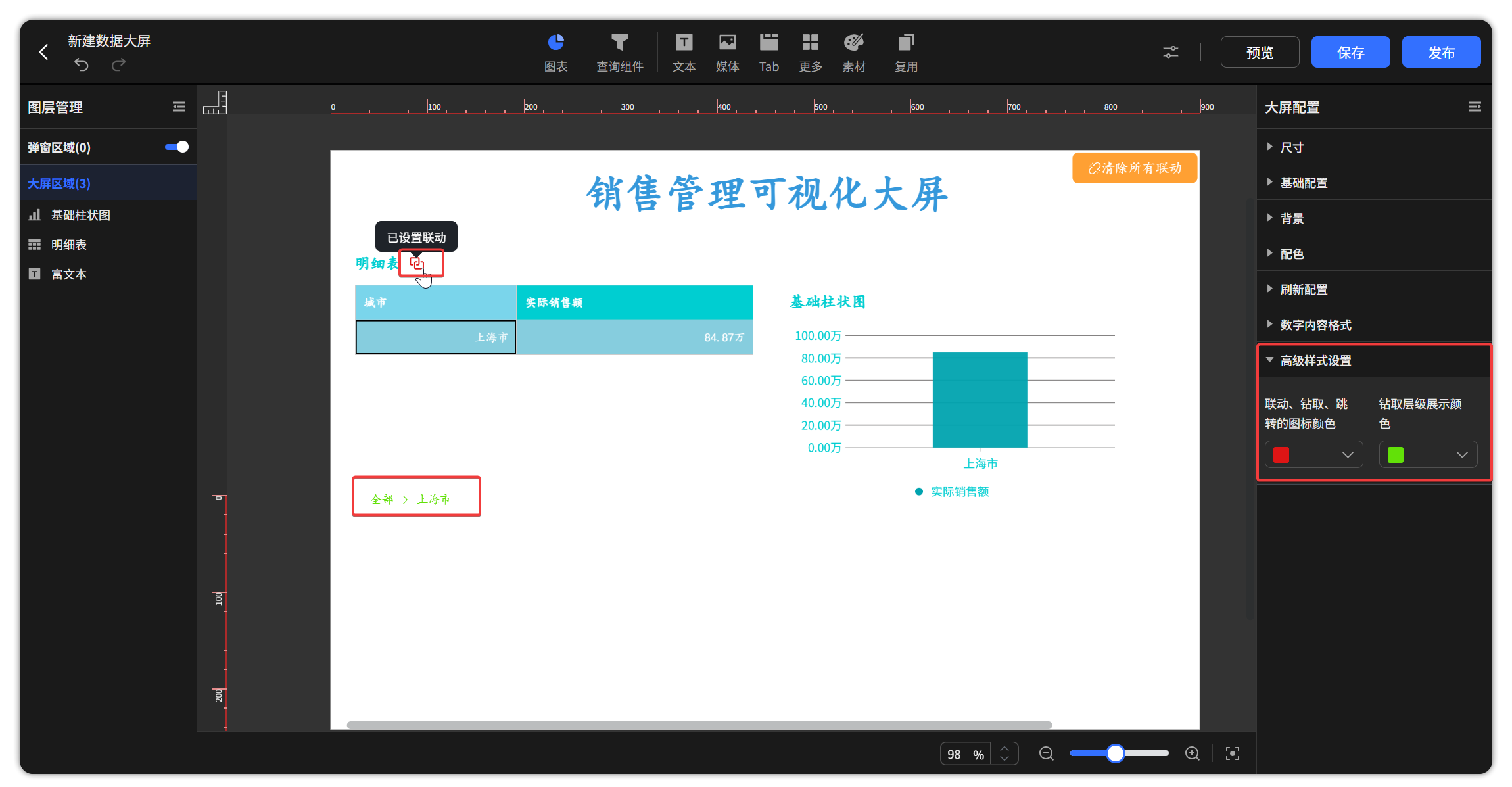Open the 查询组件 filter tool
The image size is (1512, 787).
[619, 53]
